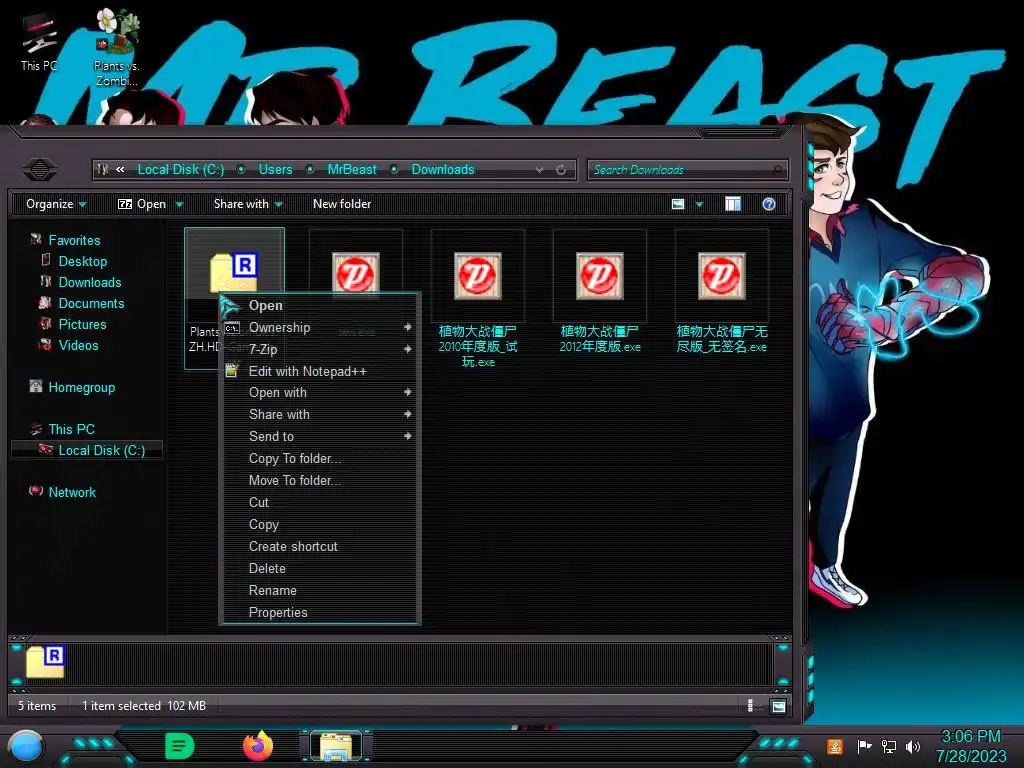Click the Open toolbar button
Screen dimensions: 1024x768
click(142, 204)
